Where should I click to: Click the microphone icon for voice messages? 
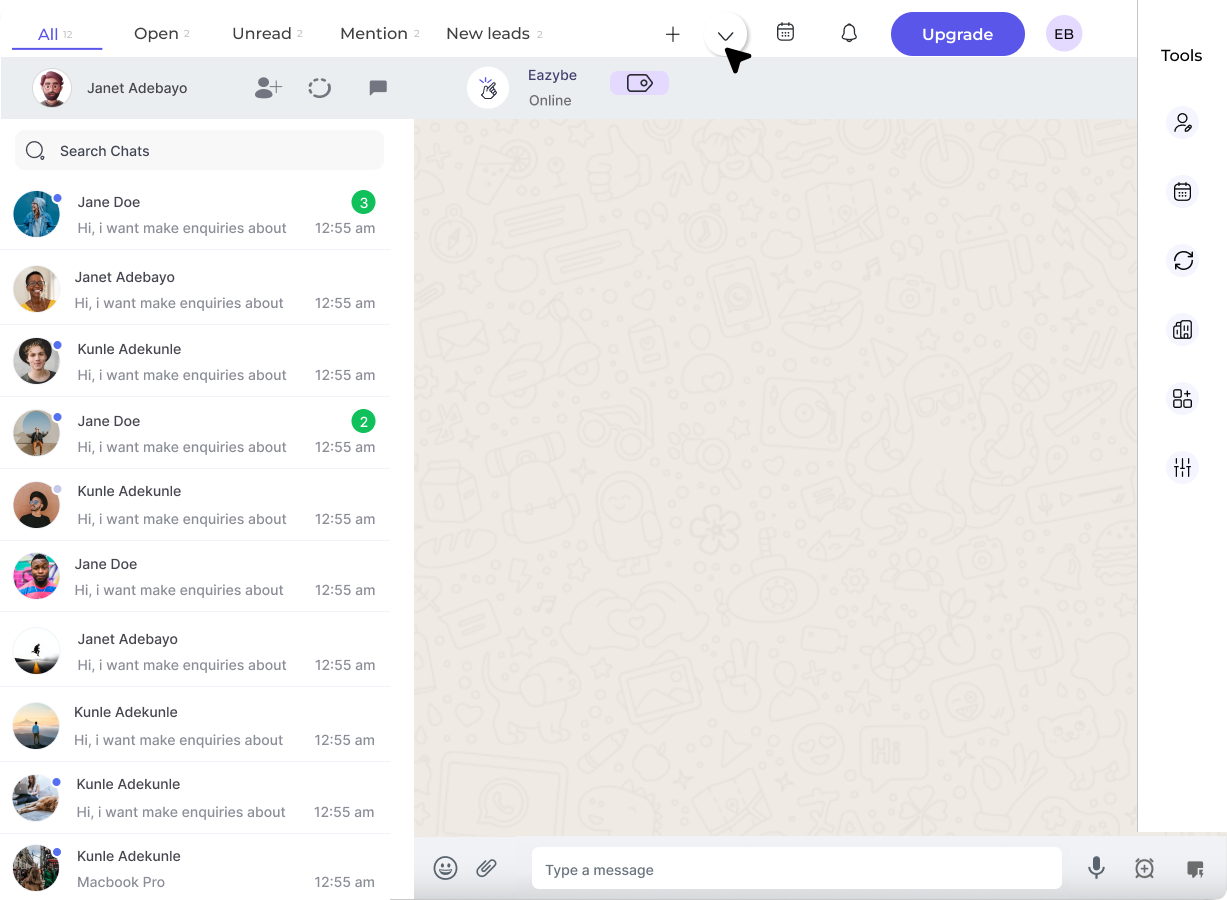tap(1096, 868)
